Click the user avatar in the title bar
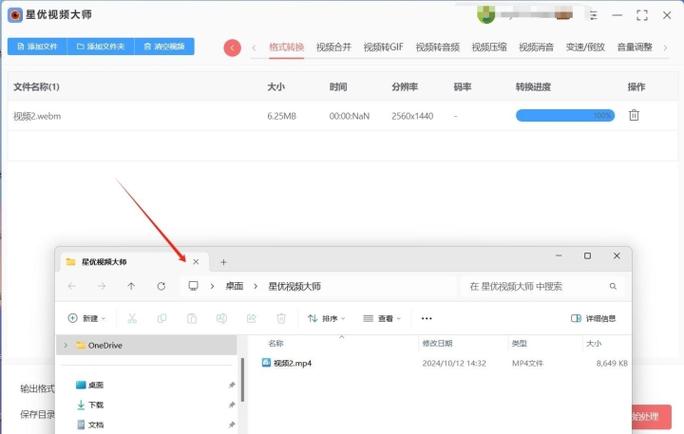684x434 pixels. tap(486, 14)
